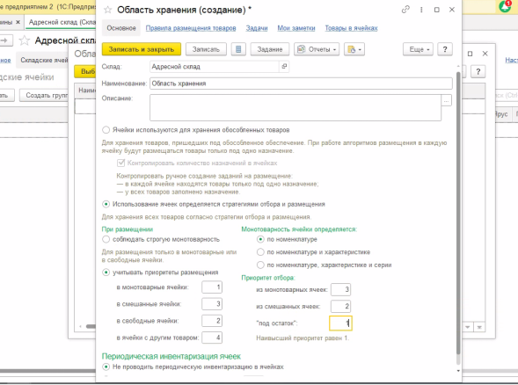
Task: Add storage area form to favorites star
Action: [108, 10]
